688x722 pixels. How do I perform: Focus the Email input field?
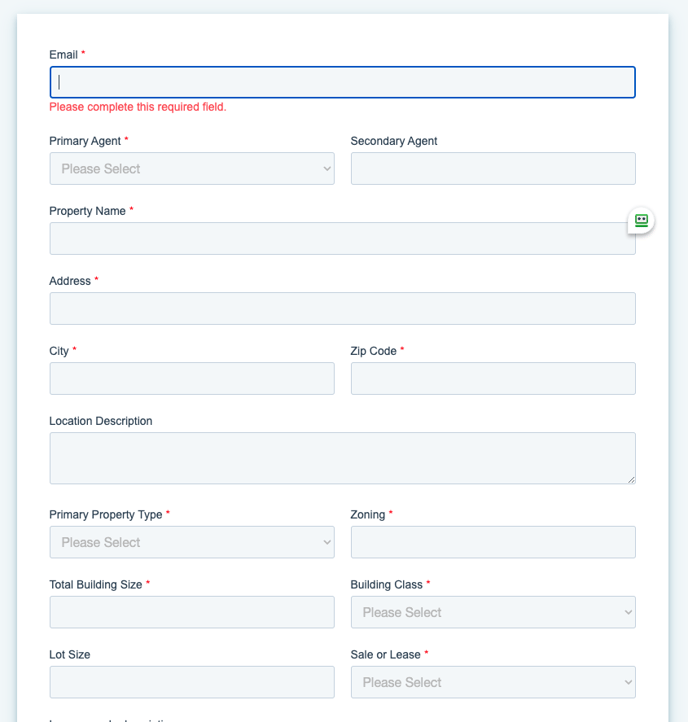342,82
